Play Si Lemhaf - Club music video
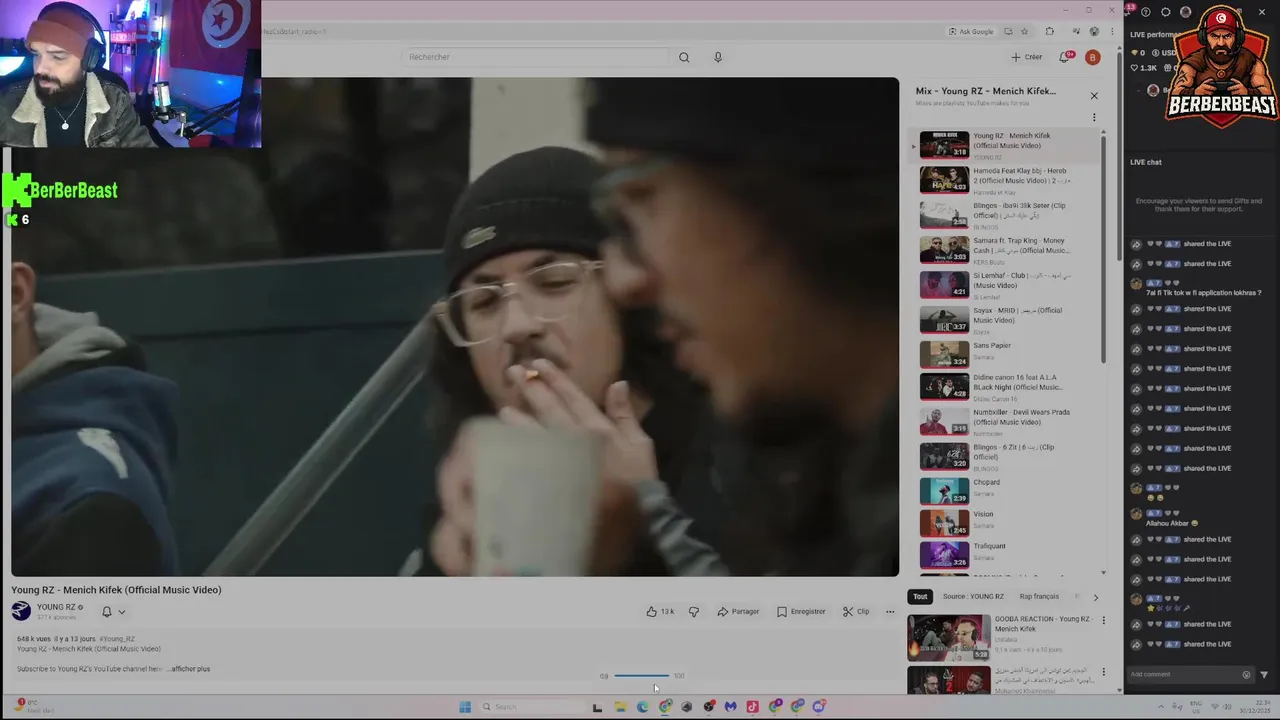 pyautogui.click(x=1003, y=285)
